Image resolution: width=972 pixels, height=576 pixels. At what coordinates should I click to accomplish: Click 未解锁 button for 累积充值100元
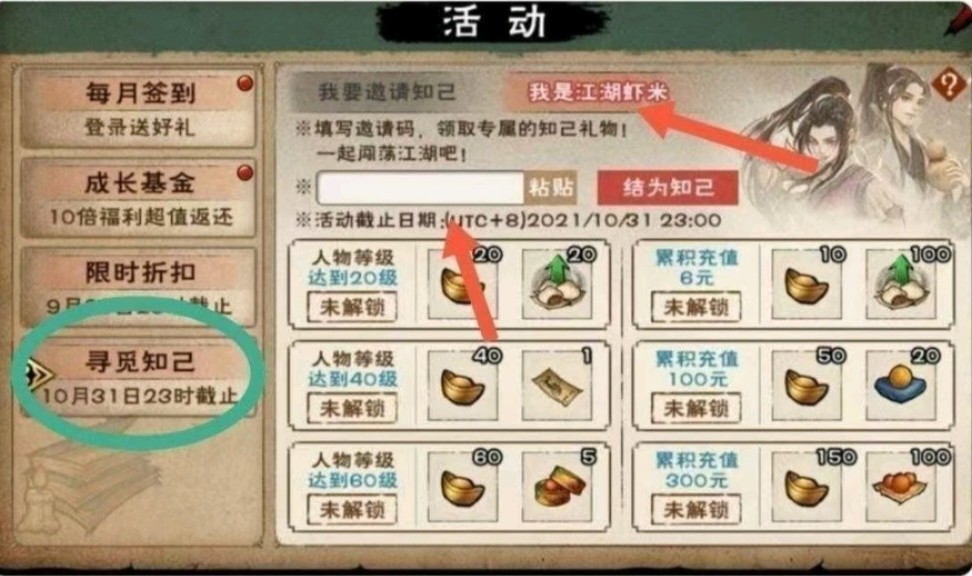(x=696, y=408)
